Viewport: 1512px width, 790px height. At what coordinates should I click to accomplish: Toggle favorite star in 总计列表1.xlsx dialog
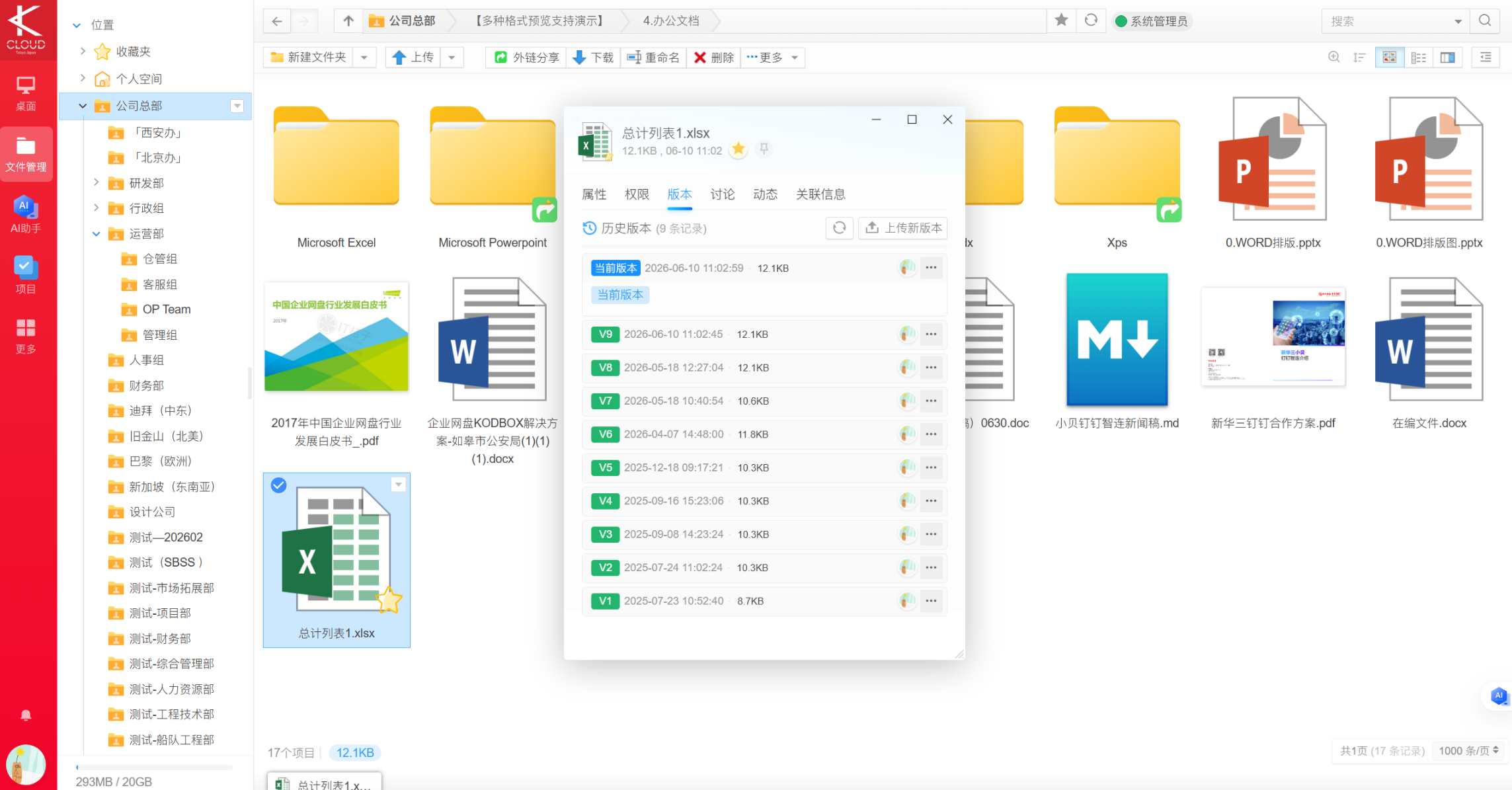(x=738, y=149)
